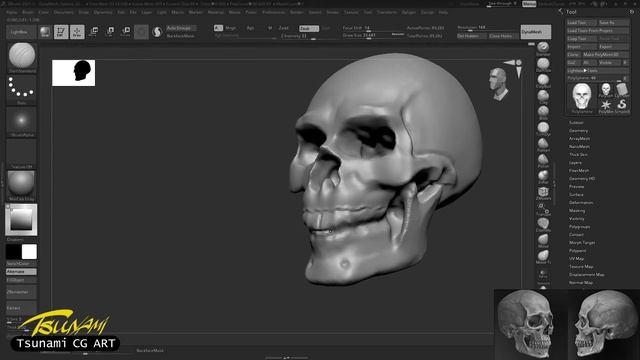Toggle Auto Groups option
Image resolution: width=640 pixels, height=360 pixels.
click(181, 28)
